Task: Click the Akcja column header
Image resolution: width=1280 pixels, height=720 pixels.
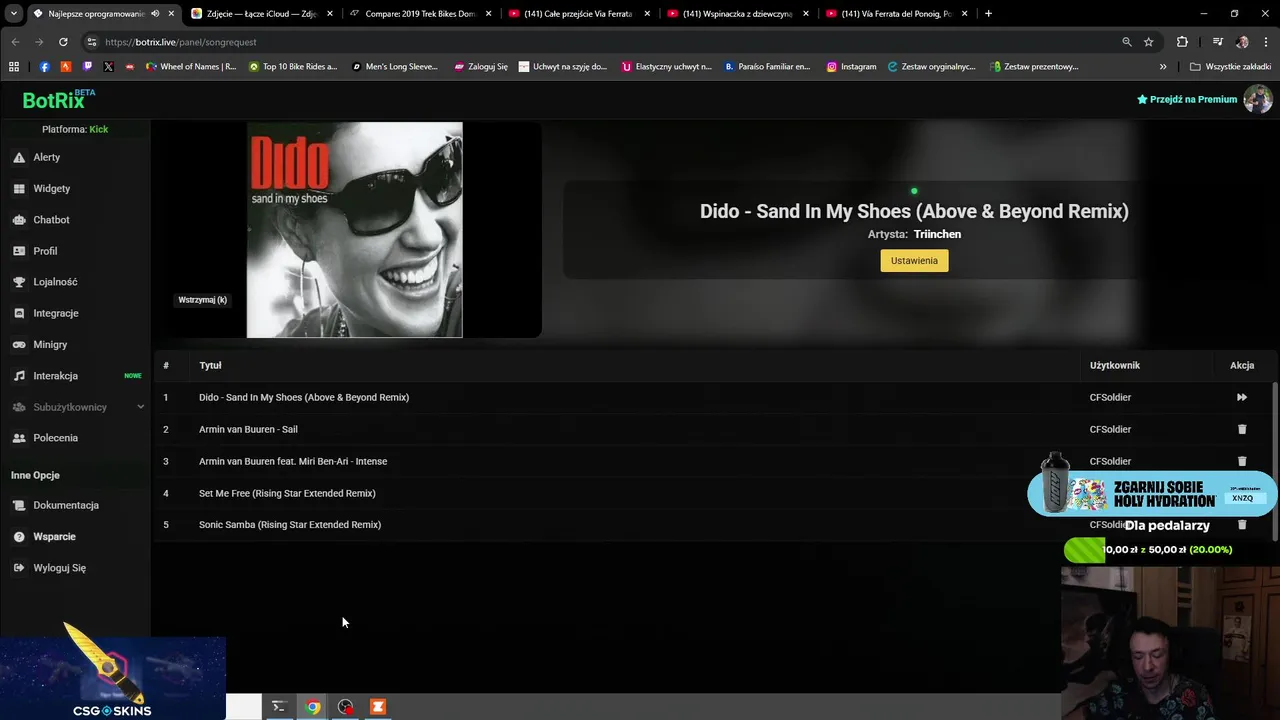Action: pyautogui.click(x=1242, y=365)
